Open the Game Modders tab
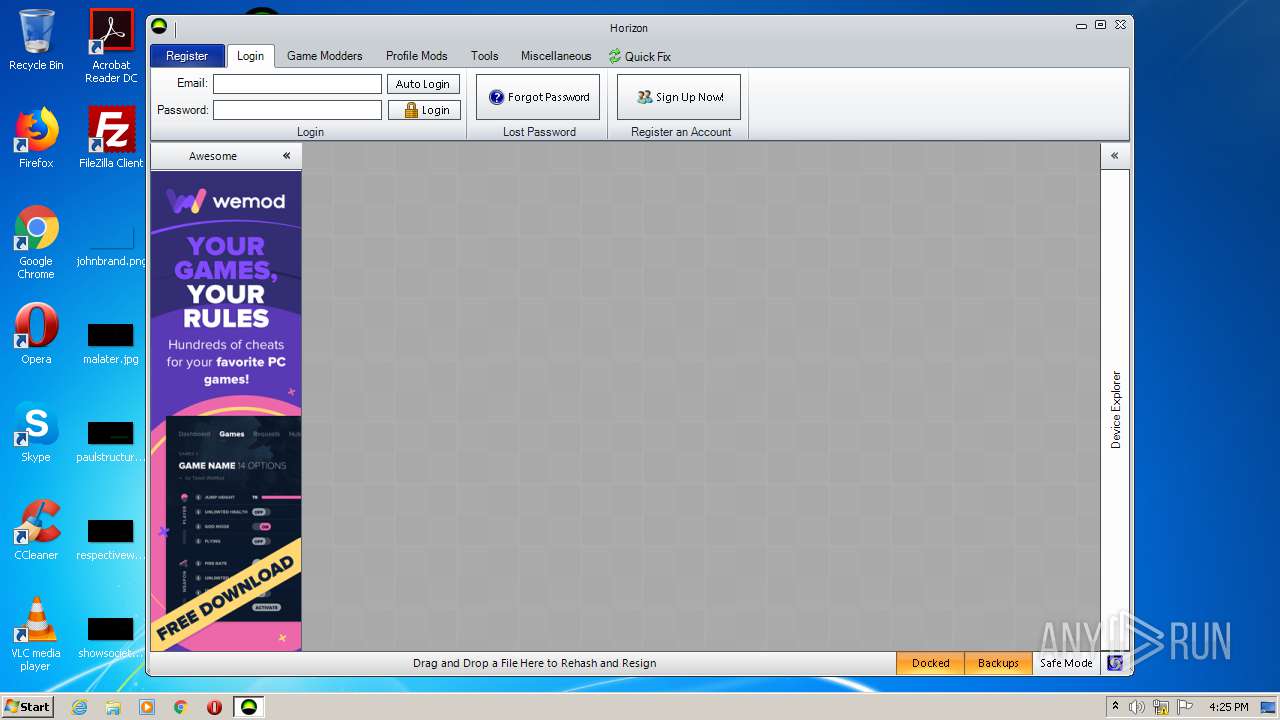This screenshot has width=1280, height=720. coord(325,56)
